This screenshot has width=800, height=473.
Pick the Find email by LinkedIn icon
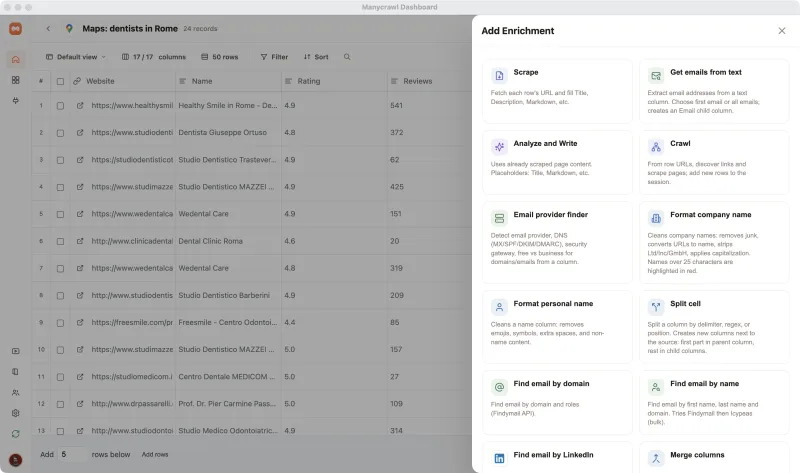[499, 458]
